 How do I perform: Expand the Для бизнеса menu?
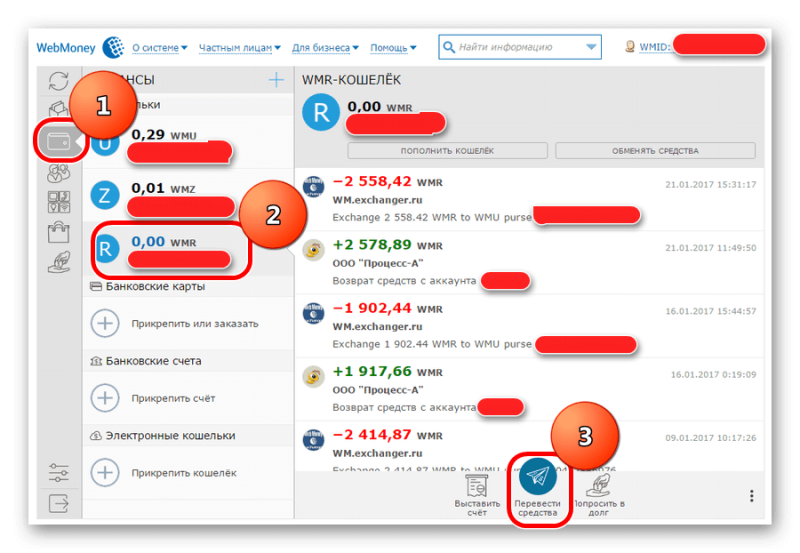[x=325, y=47]
